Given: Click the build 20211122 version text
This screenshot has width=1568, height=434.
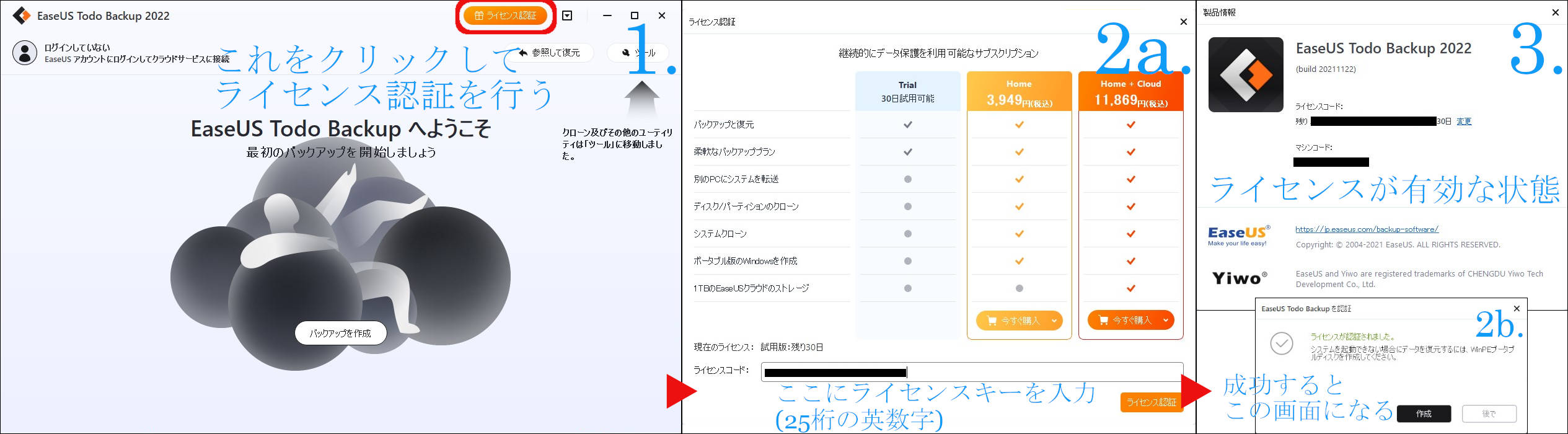Looking at the screenshot, I should pyautogui.click(x=1326, y=69).
